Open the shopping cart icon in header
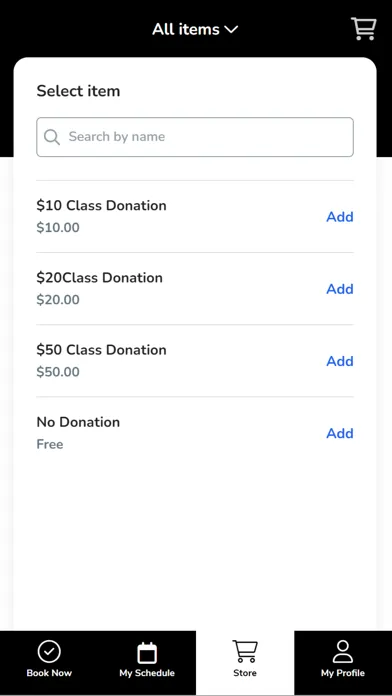The width and height of the screenshot is (392, 696). click(364, 29)
